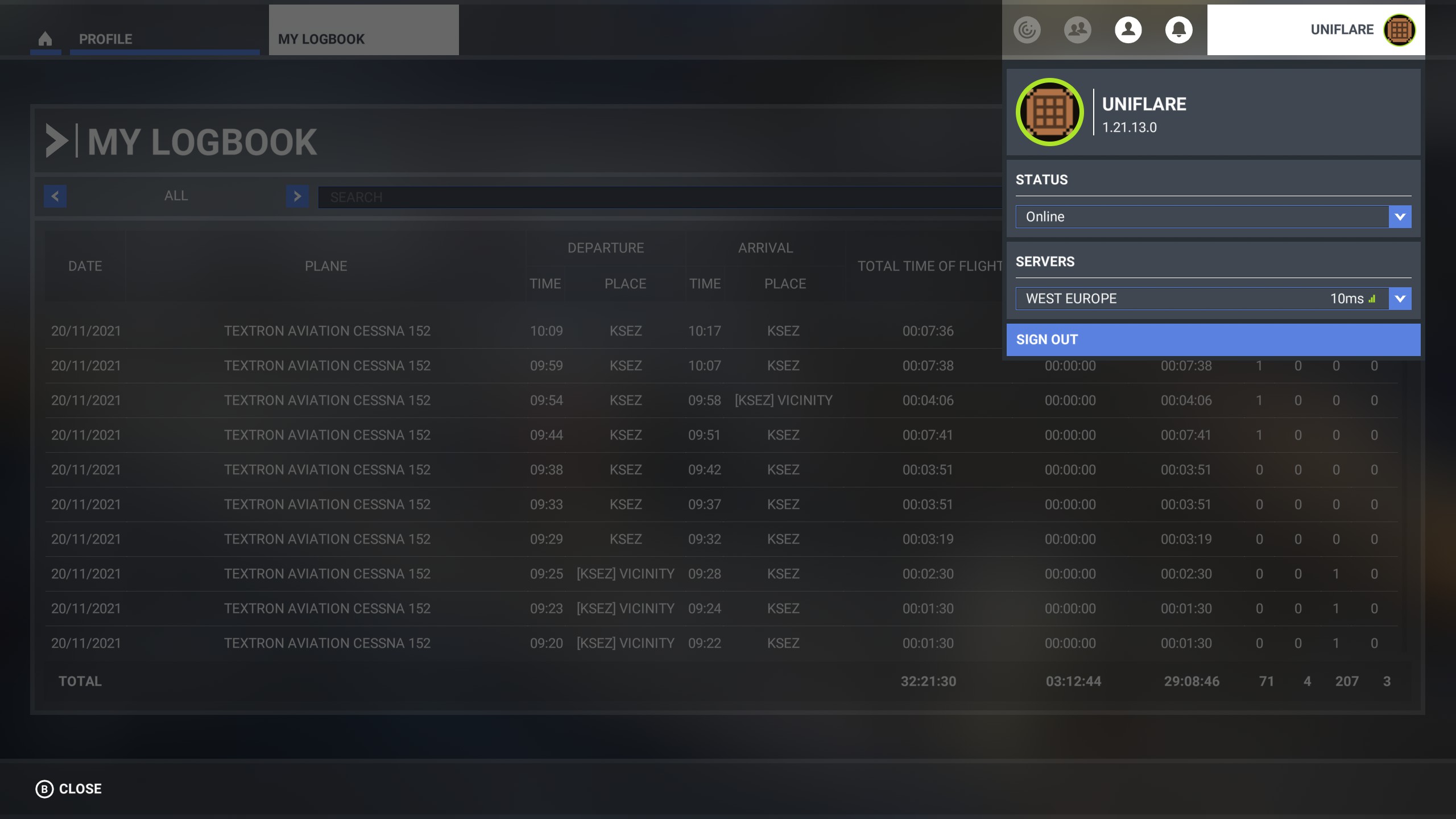The image size is (1456, 819).
Task: Open the friends group icon
Action: click(1077, 30)
